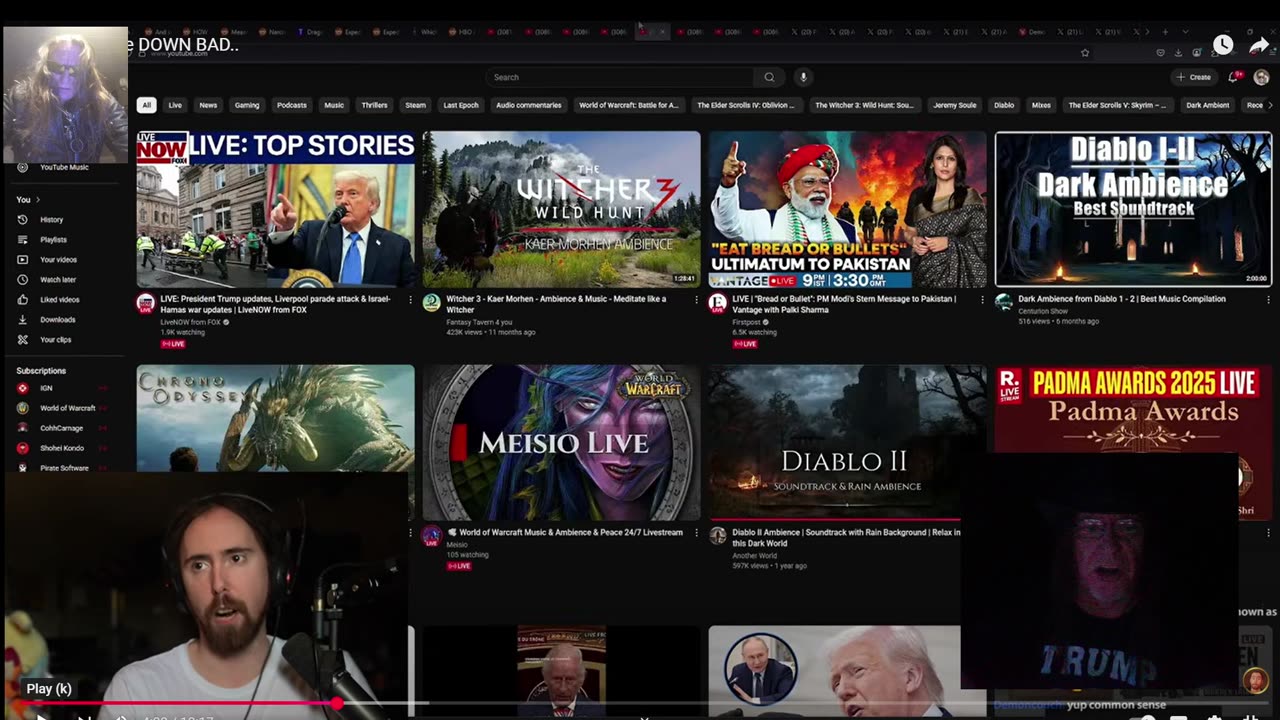This screenshot has width=1280, height=720.
Task: Open Your clips in the sidebar
Action: point(55,340)
